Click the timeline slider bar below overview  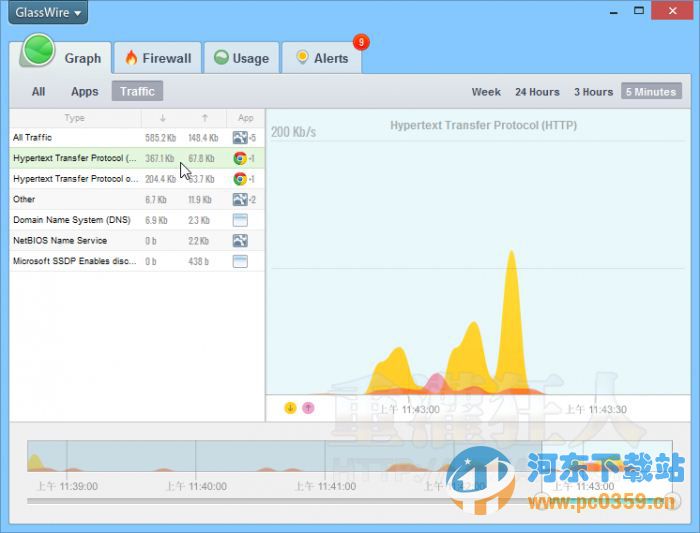(x=350, y=501)
